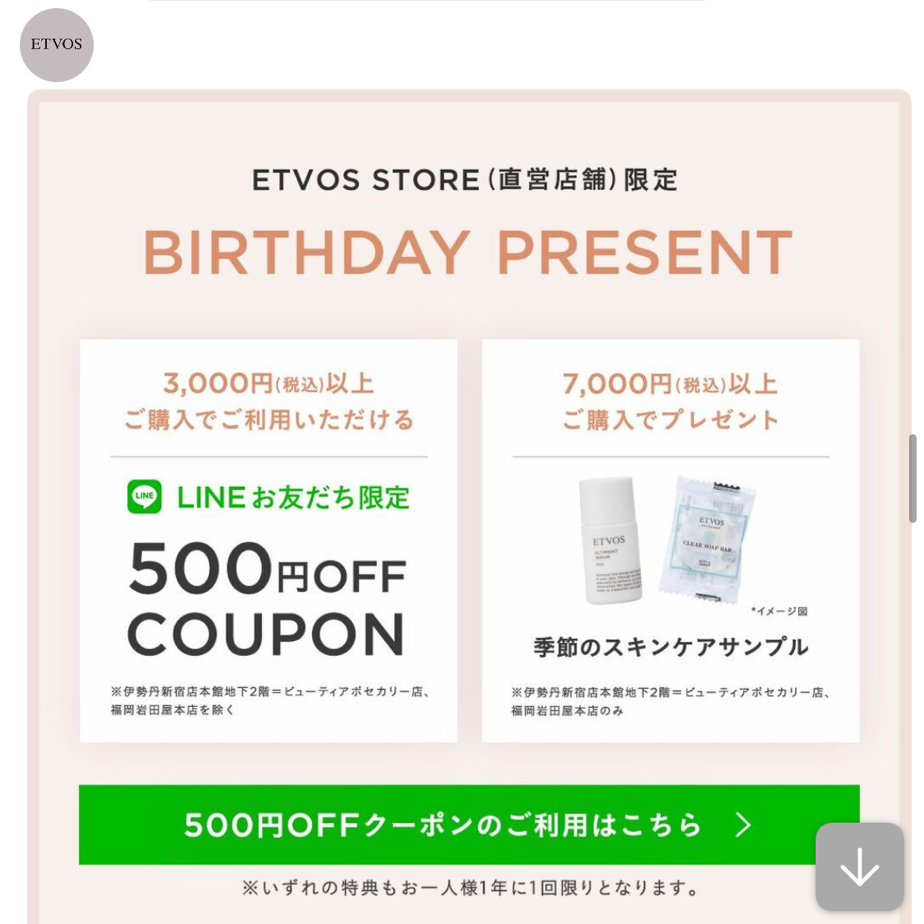The image size is (924, 924).
Task: Click the 季節のスキンケアサンプル caption
Action: (x=671, y=647)
